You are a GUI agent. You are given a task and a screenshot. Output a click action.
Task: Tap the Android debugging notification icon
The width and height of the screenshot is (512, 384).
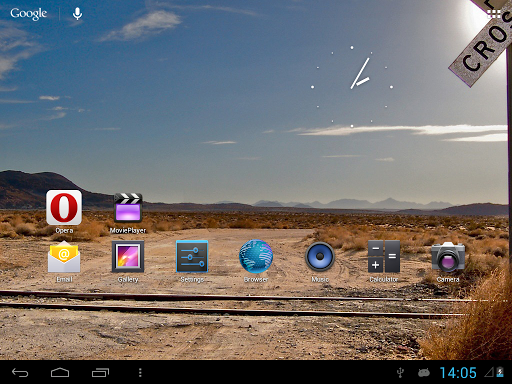pyautogui.click(x=424, y=372)
